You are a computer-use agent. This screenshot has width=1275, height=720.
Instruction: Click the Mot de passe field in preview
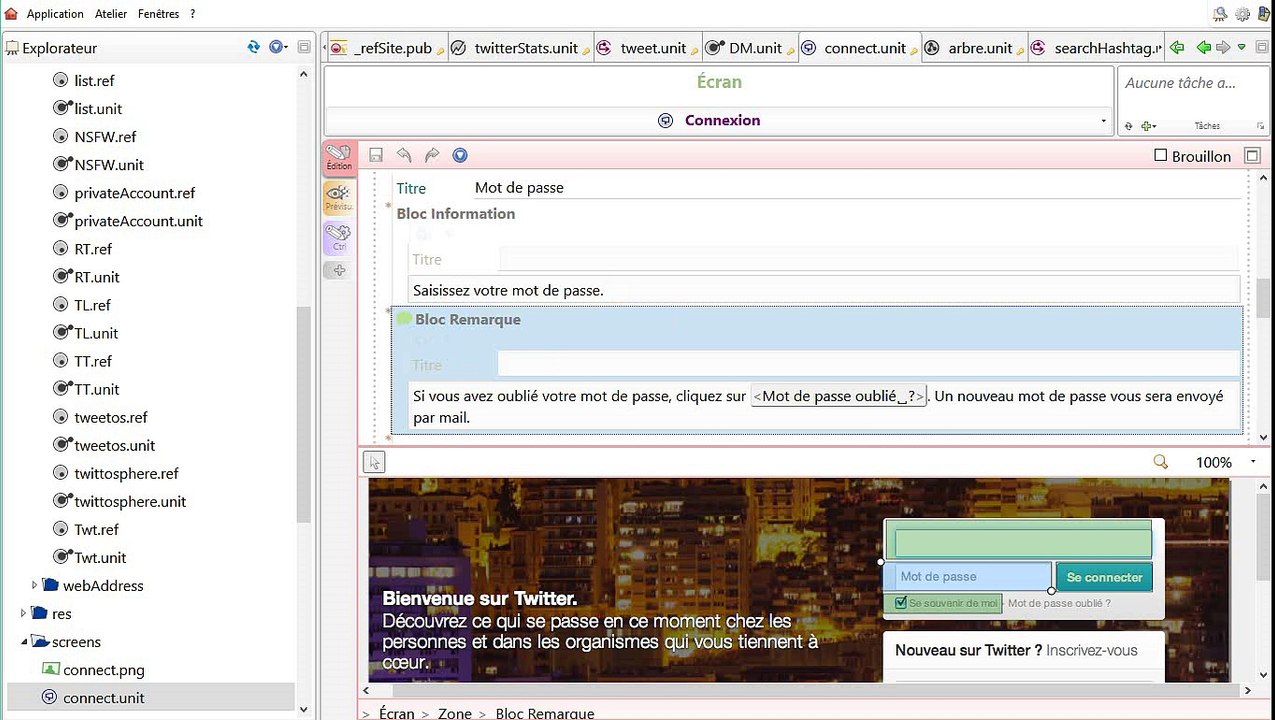click(x=968, y=577)
